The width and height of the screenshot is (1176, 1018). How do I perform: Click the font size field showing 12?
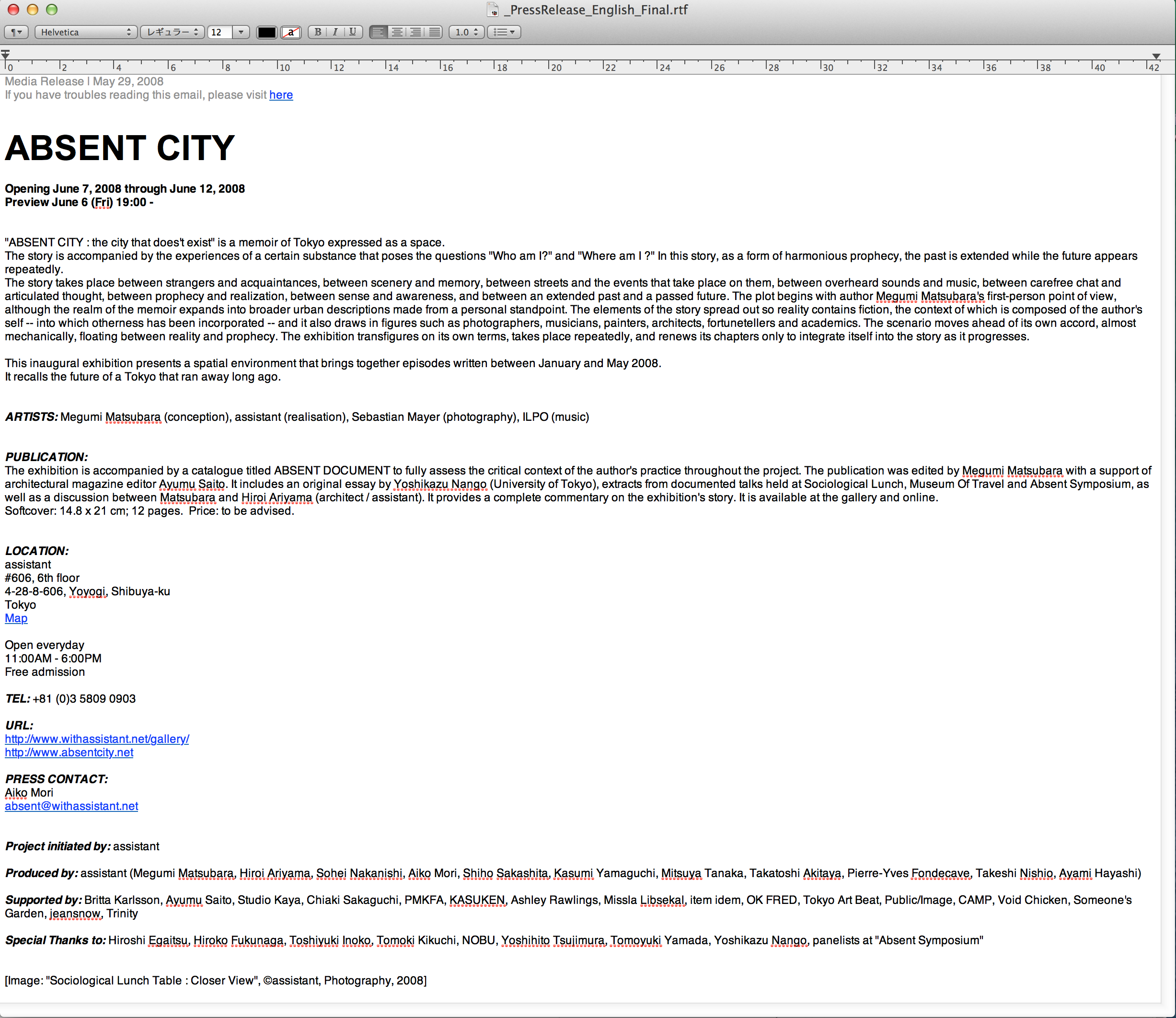point(220,33)
